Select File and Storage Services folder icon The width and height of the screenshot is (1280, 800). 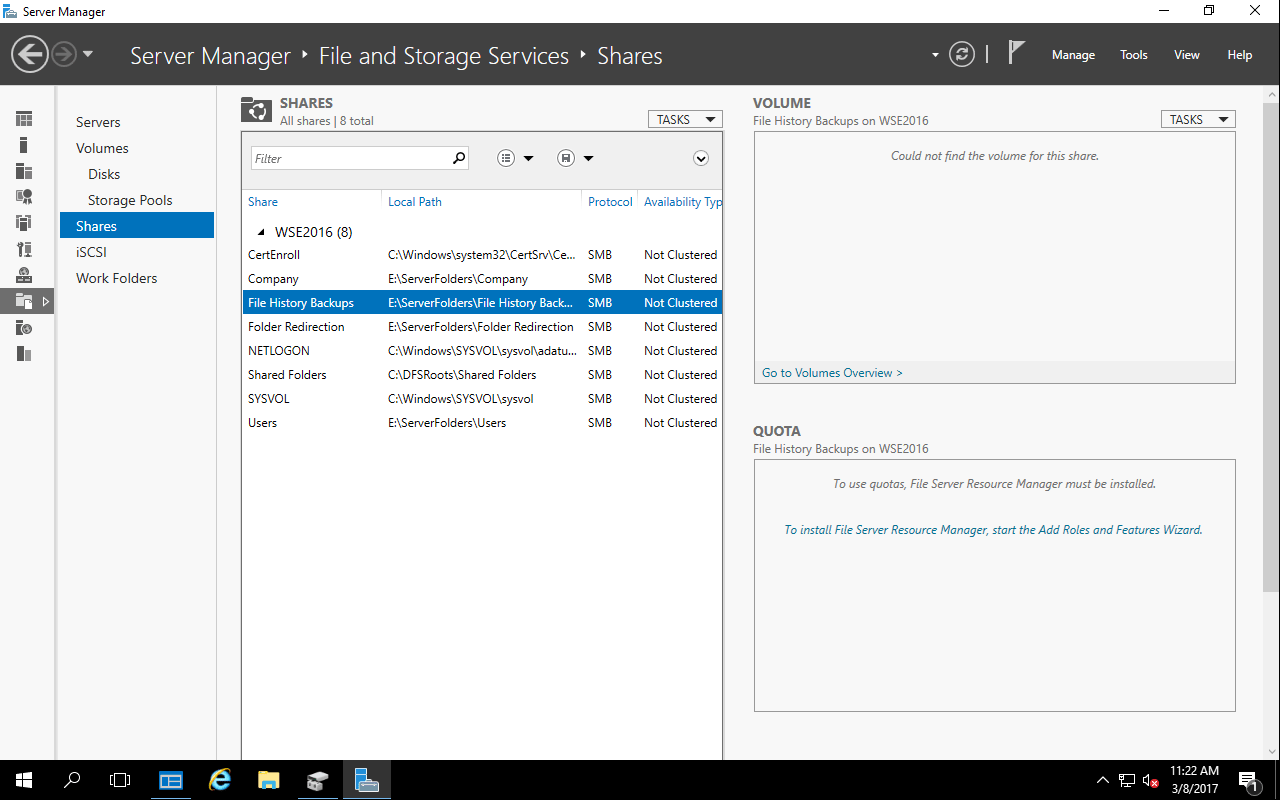click(24, 301)
